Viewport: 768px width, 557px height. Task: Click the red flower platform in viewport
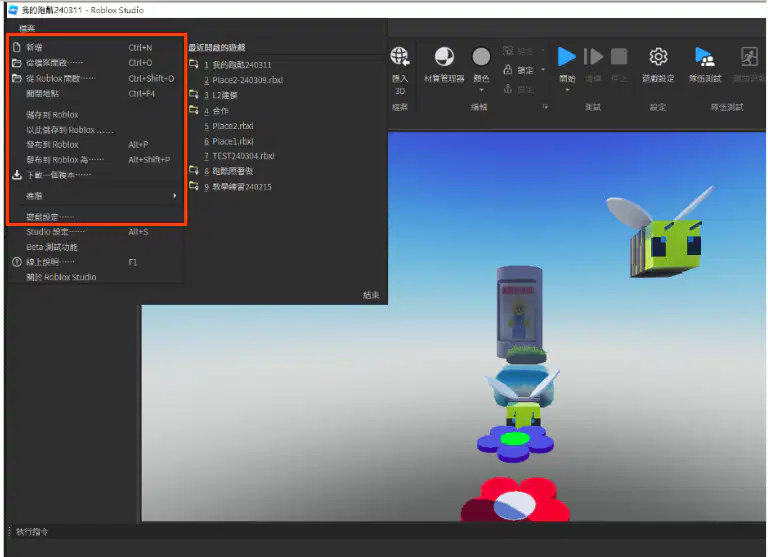click(514, 500)
